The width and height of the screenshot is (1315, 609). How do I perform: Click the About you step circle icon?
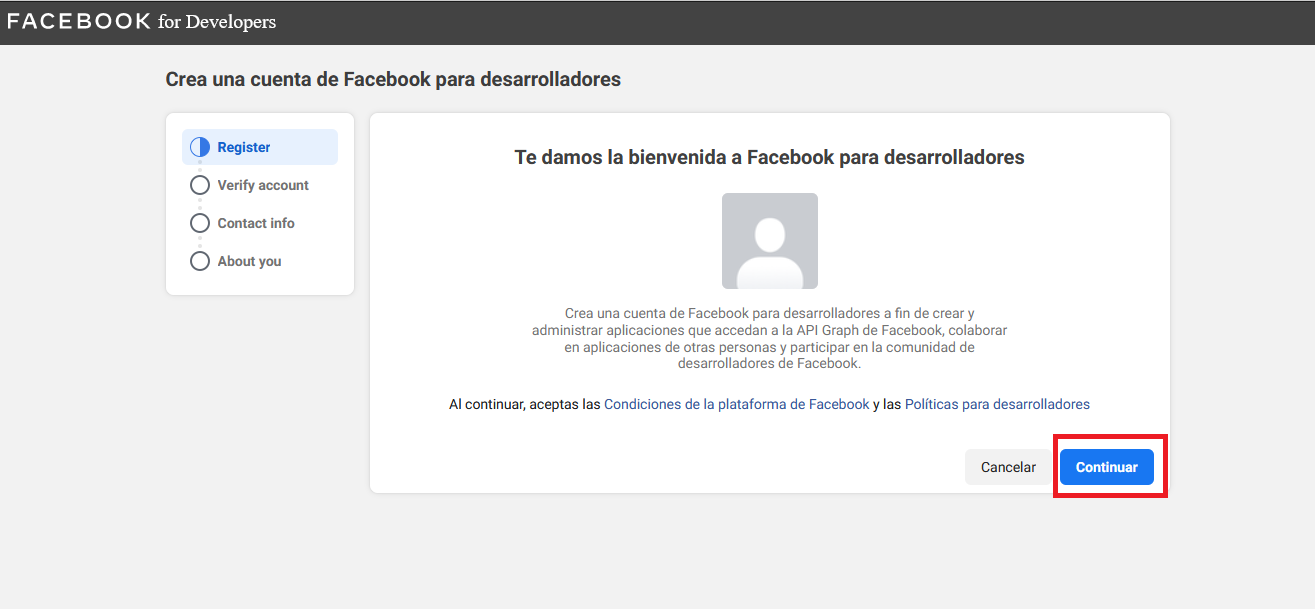[200, 261]
